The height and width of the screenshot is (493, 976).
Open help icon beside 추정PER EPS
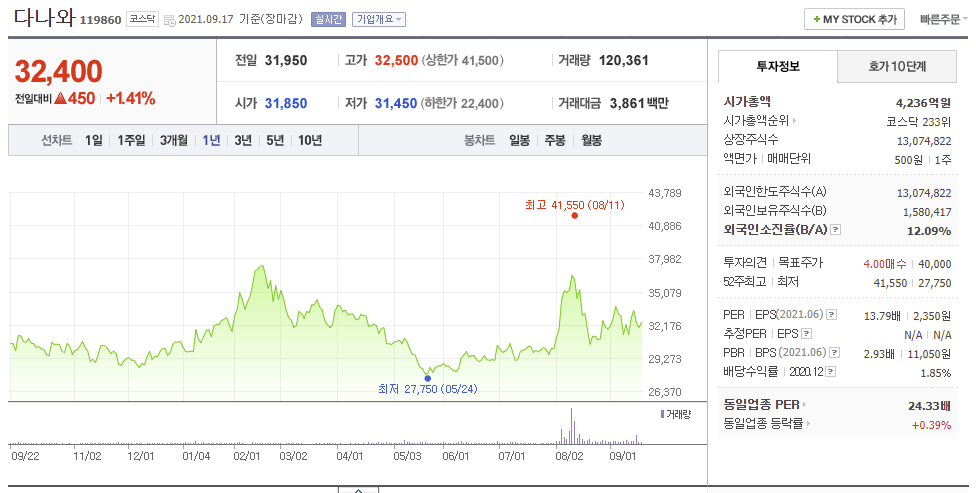point(807,334)
